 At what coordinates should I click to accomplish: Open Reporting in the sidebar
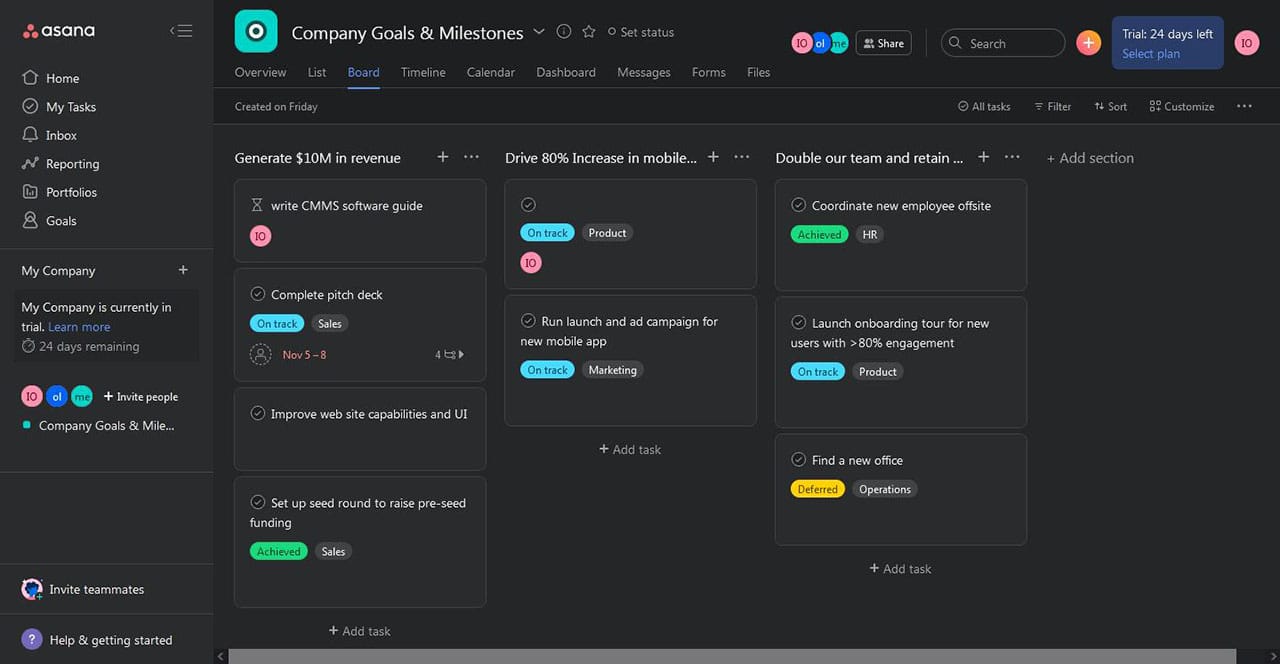[72, 164]
